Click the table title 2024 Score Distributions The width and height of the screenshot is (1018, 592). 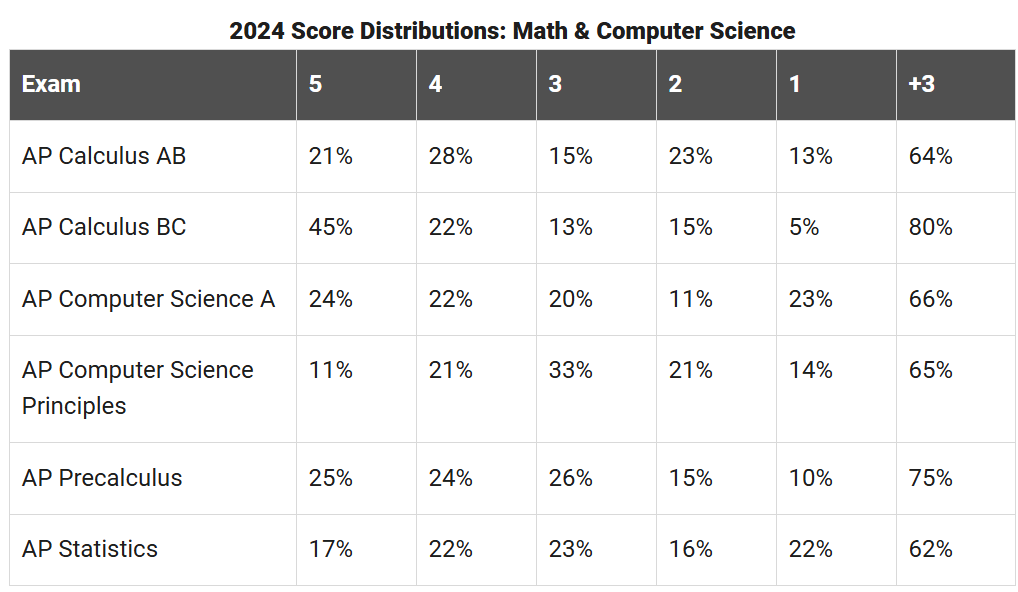coord(512,31)
